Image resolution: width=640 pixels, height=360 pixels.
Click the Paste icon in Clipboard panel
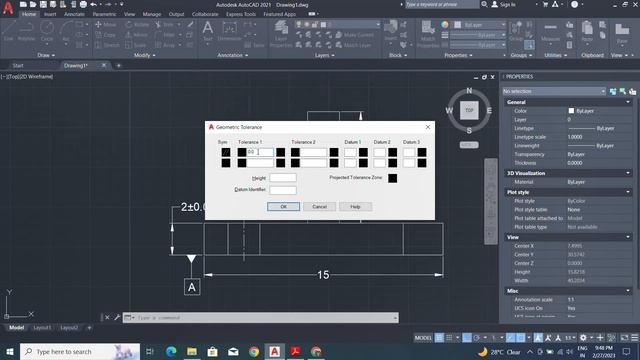pyautogui.click(x=587, y=31)
